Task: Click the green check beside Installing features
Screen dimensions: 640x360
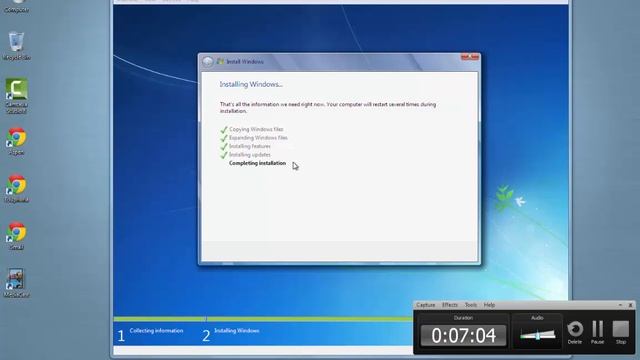Action: click(x=224, y=147)
